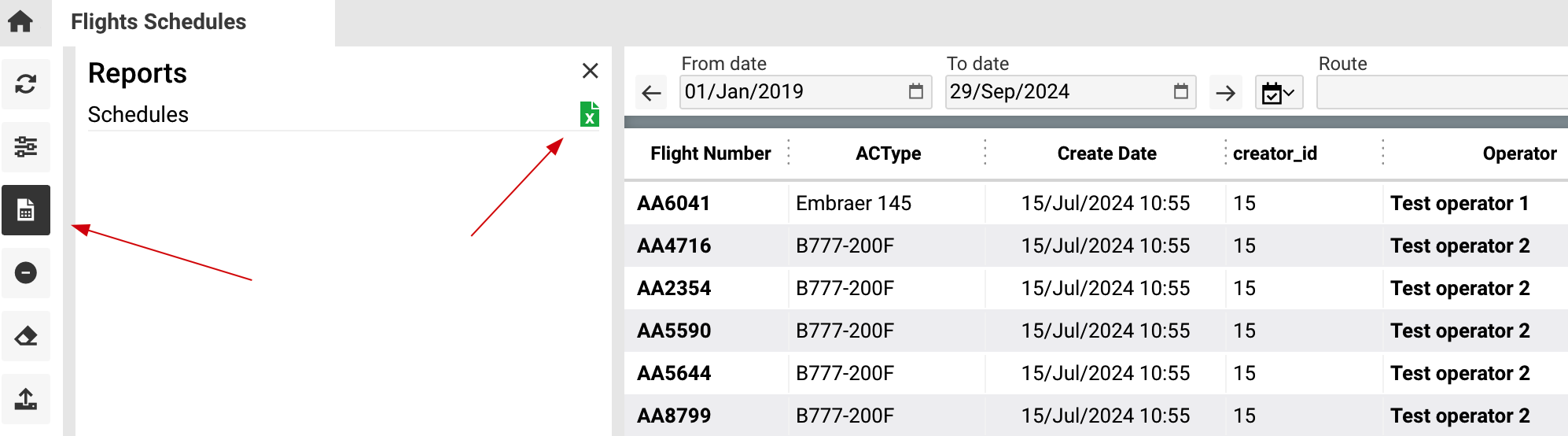This screenshot has width=1568, height=436.
Task: Click the circular minus sidebar icon
Action: point(26,273)
